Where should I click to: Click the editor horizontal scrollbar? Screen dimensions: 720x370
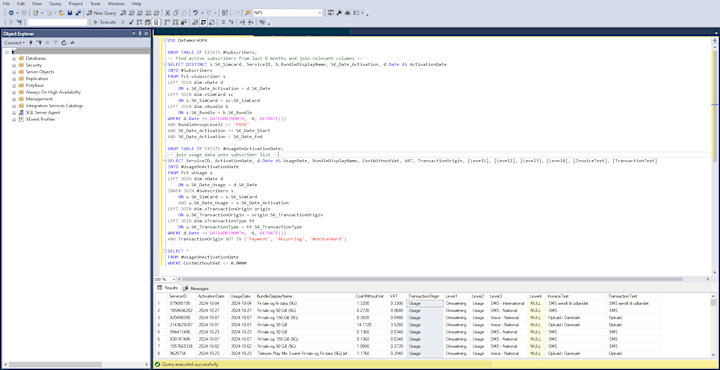[432, 279]
